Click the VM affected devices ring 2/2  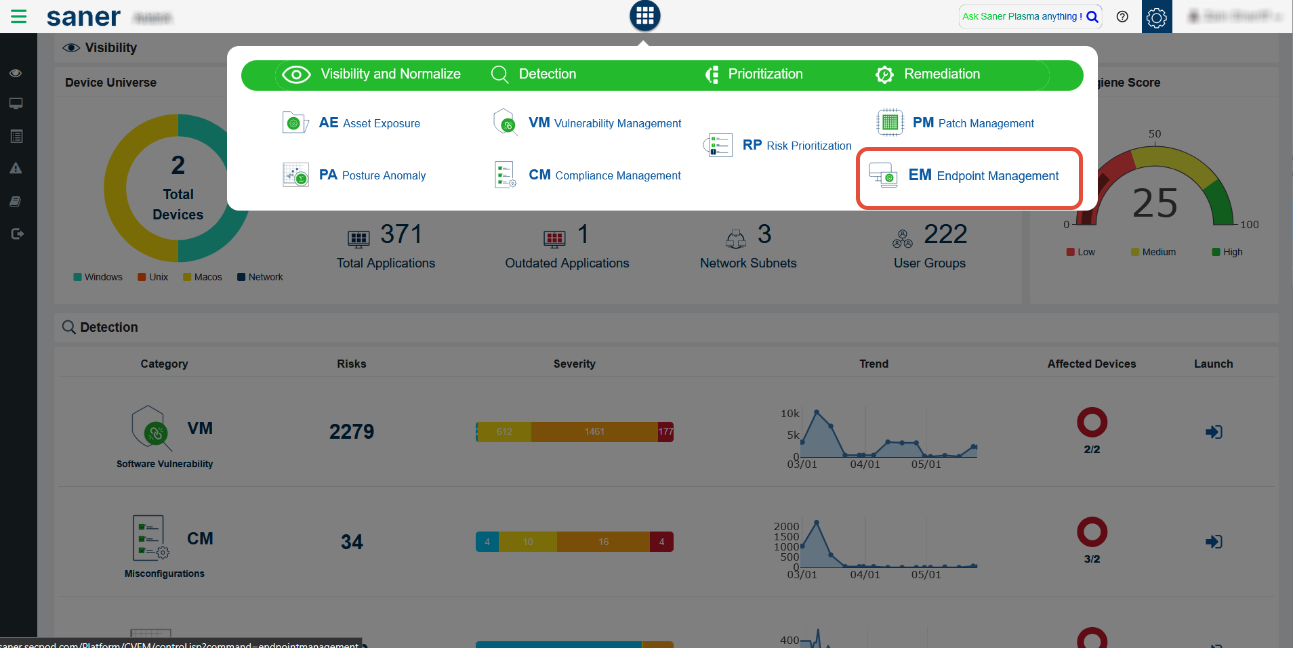tap(1091, 423)
